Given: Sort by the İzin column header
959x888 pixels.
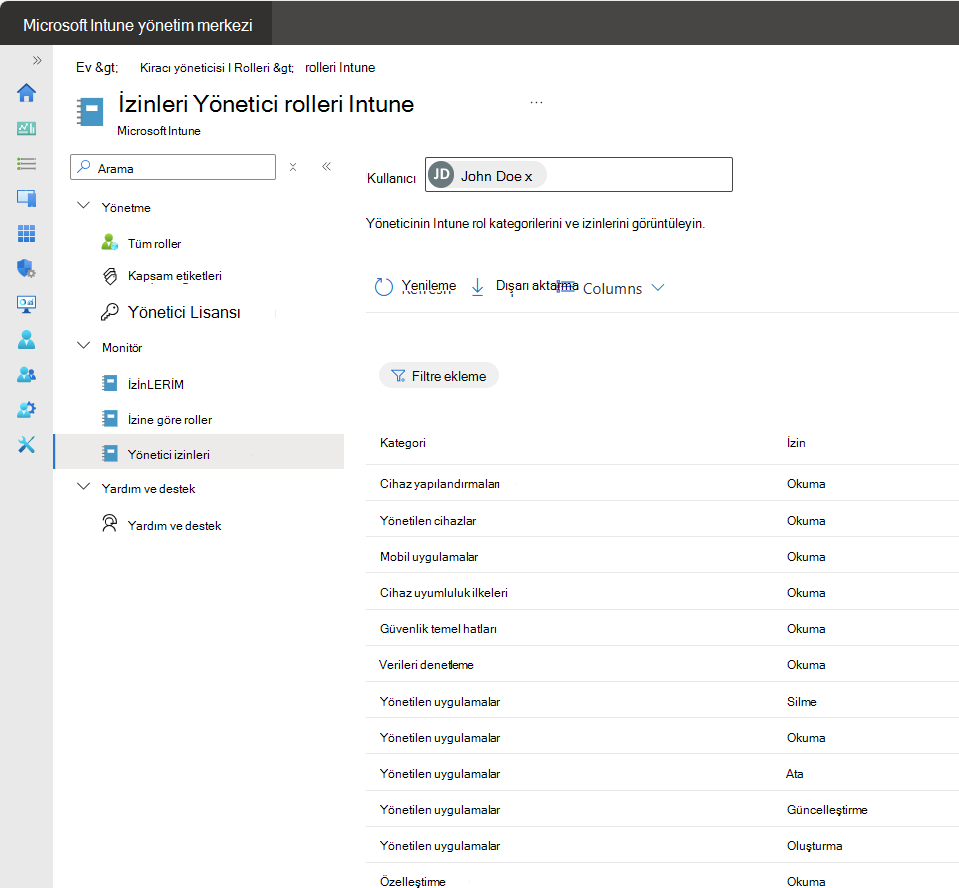Looking at the screenshot, I should 796,443.
